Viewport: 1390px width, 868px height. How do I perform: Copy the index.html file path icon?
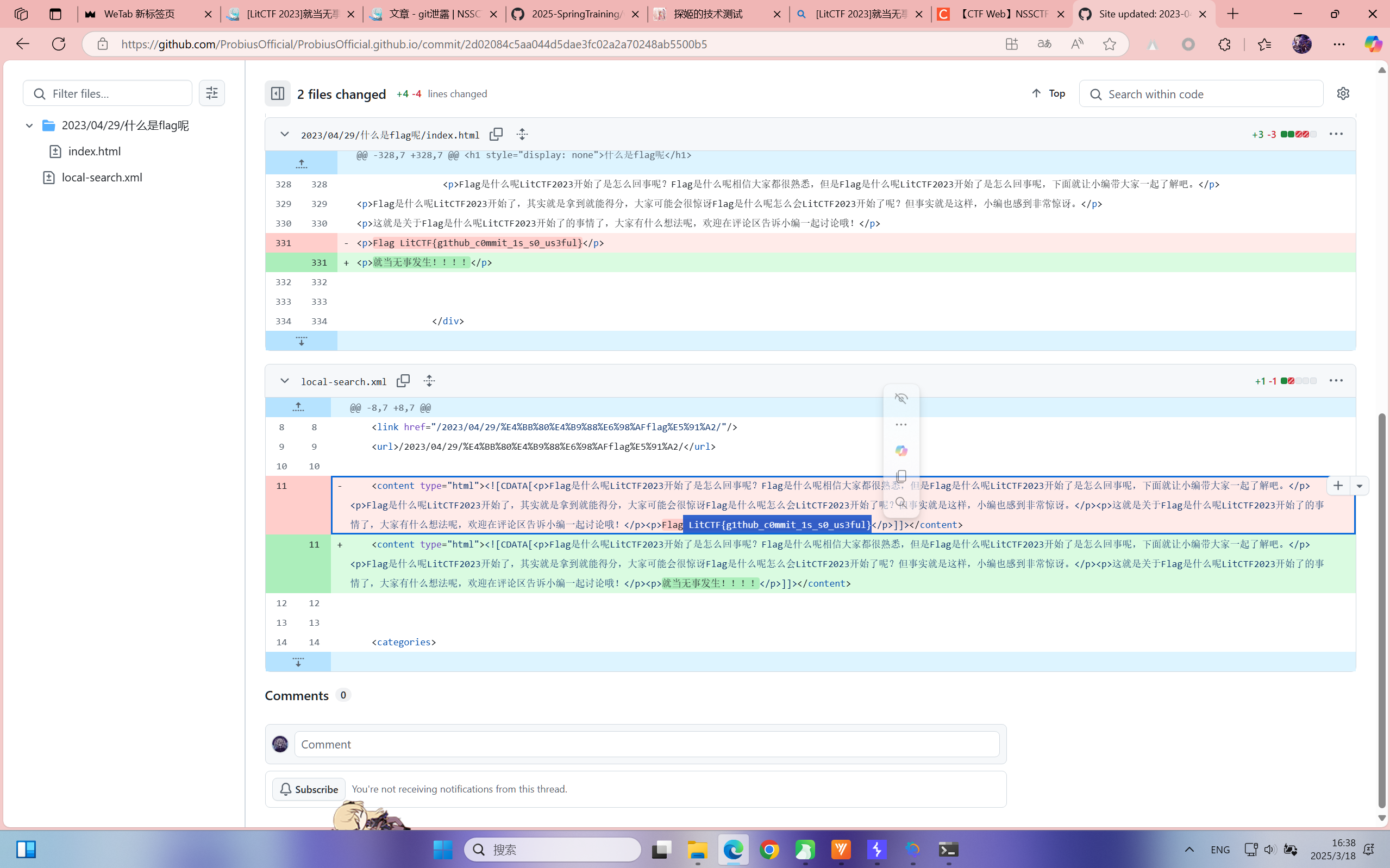tap(496, 134)
